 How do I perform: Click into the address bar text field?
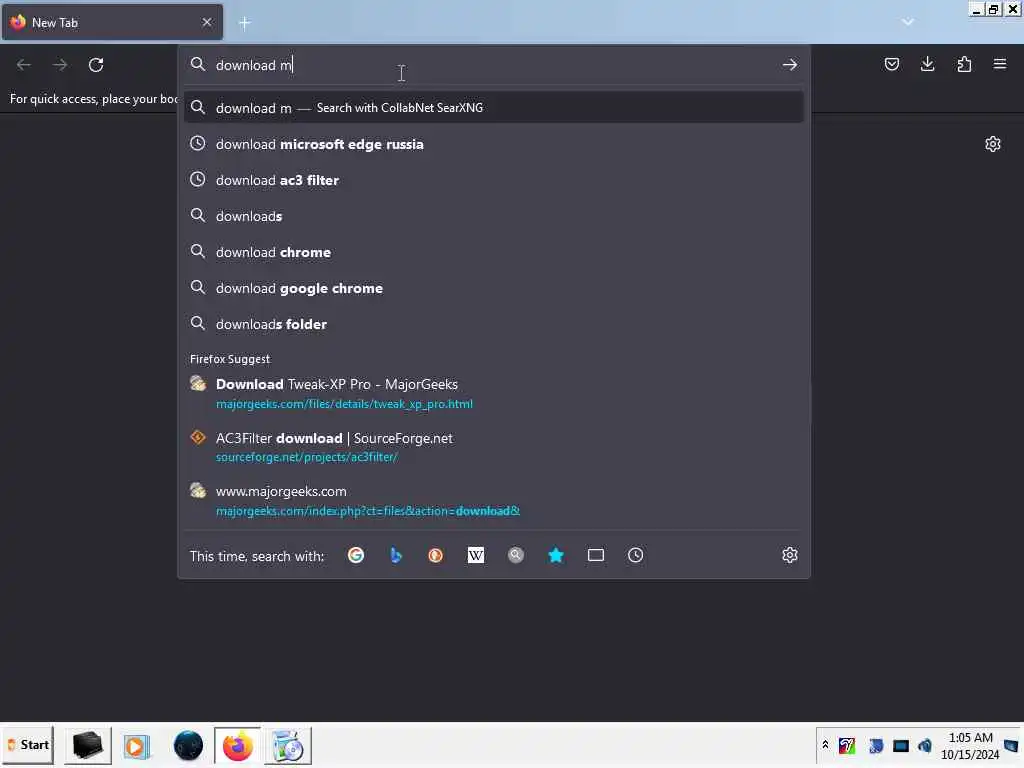pyautogui.click(x=494, y=65)
